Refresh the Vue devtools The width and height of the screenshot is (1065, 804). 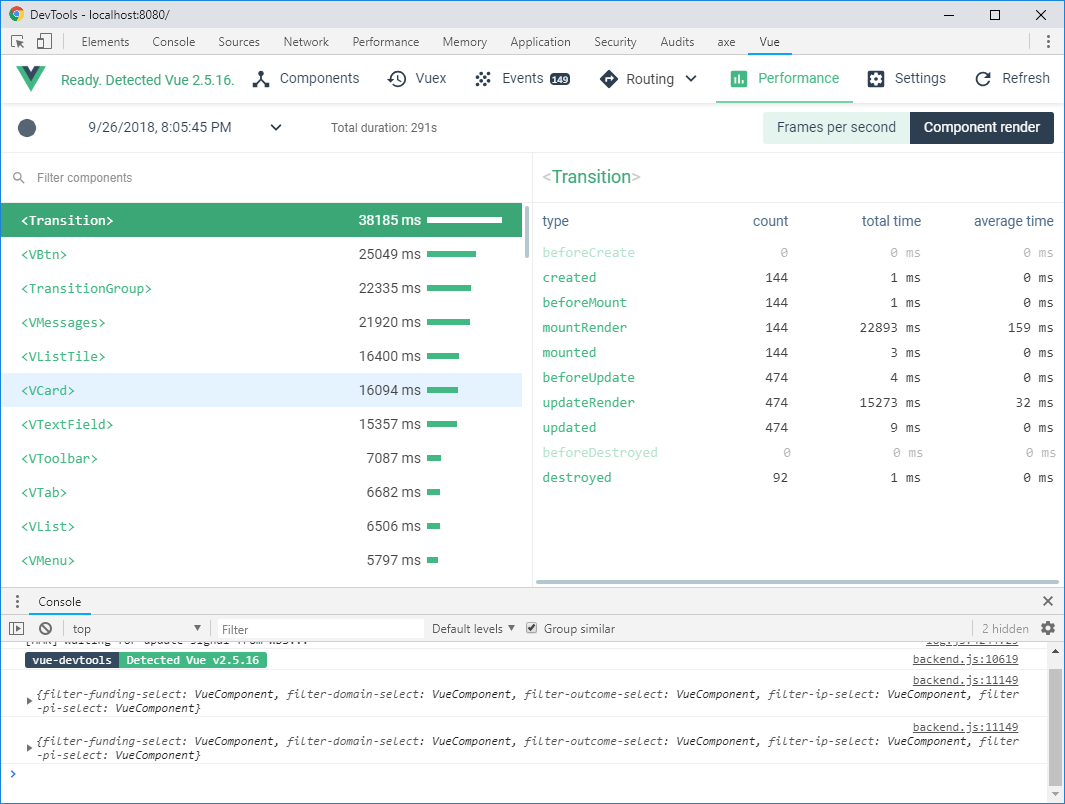1012,77
